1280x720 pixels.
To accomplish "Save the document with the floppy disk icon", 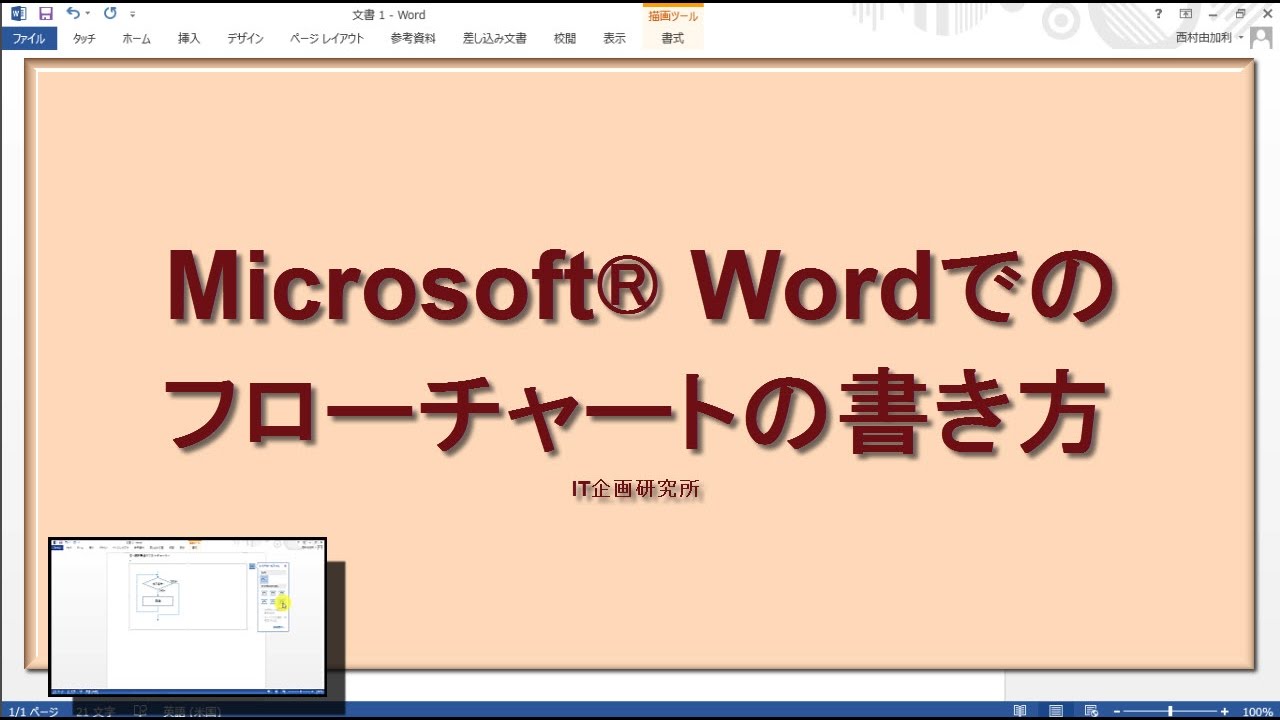I will [x=45, y=14].
